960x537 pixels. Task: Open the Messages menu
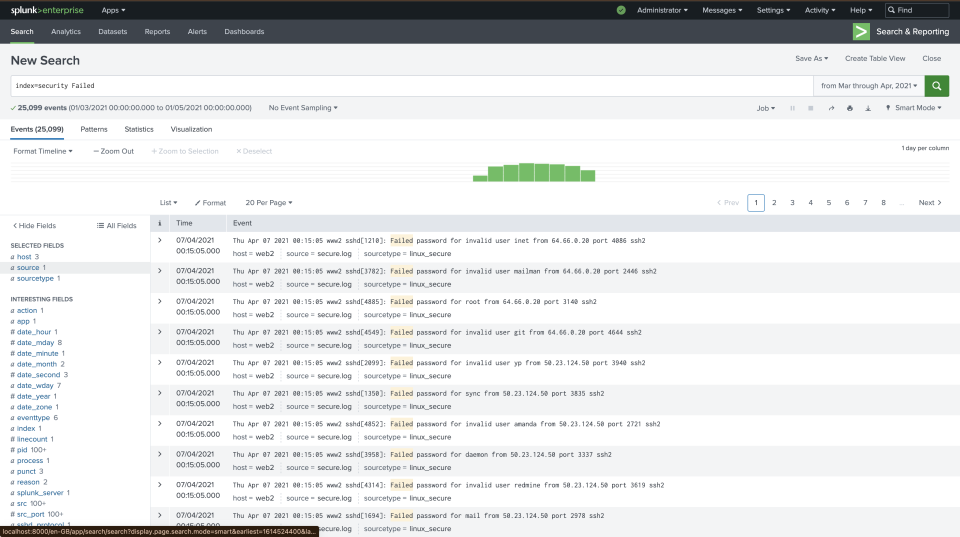point(722,10)
